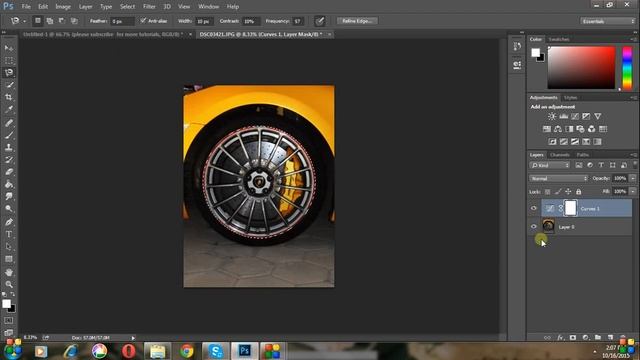Select the Crop tool

(x=9, y=97)
